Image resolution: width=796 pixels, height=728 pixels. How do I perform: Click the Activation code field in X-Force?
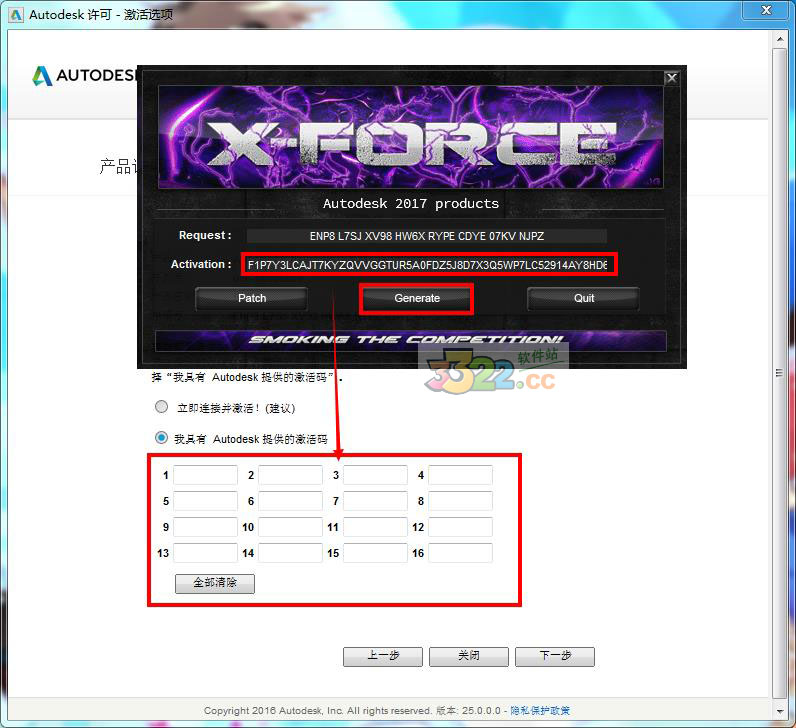click(x=429, y=264)
